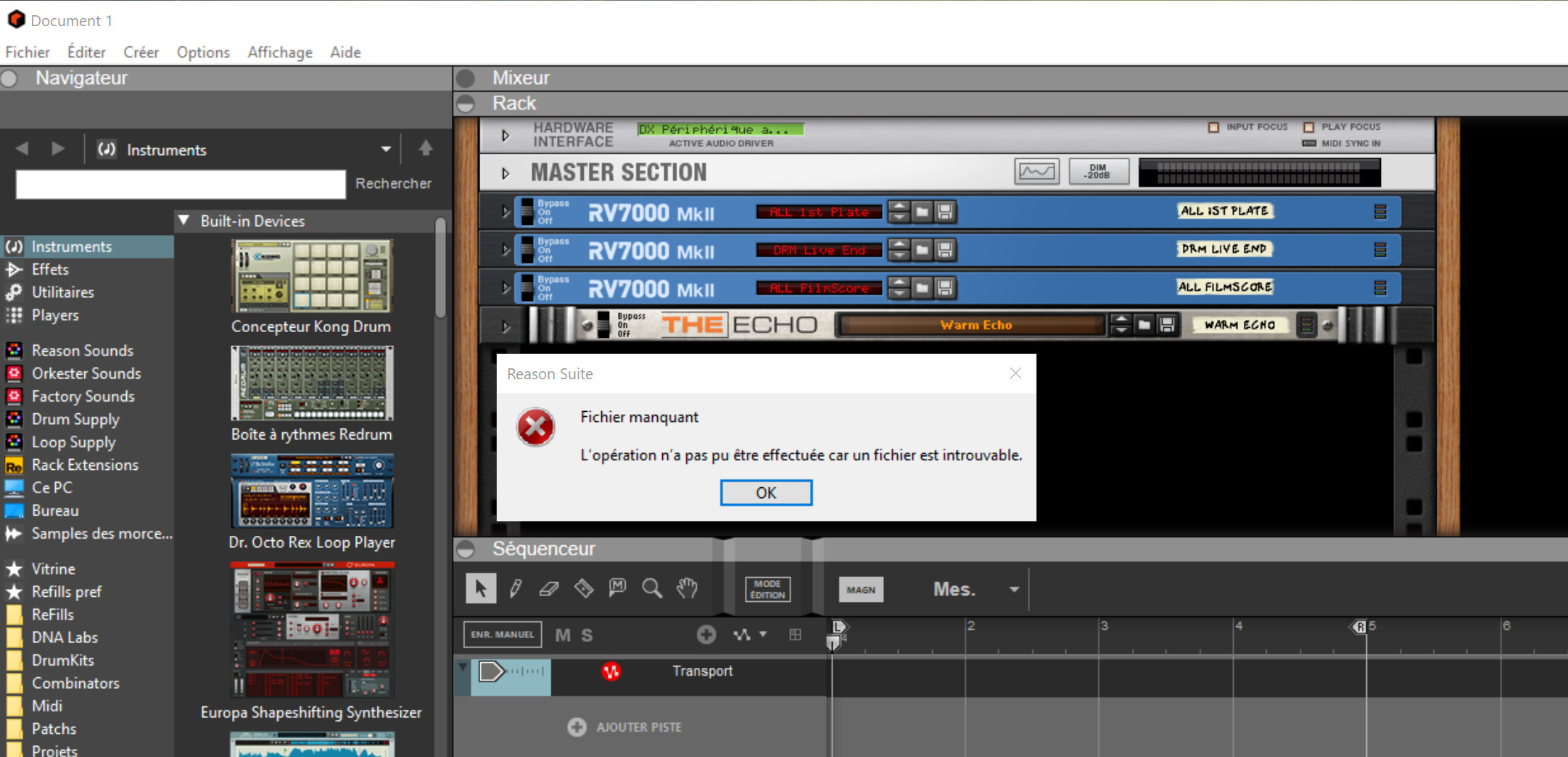Image resolution: width=1568 pixels, height=757 pixels.
Task: Click the Navigateur search input field
Action: click(181, 184)
